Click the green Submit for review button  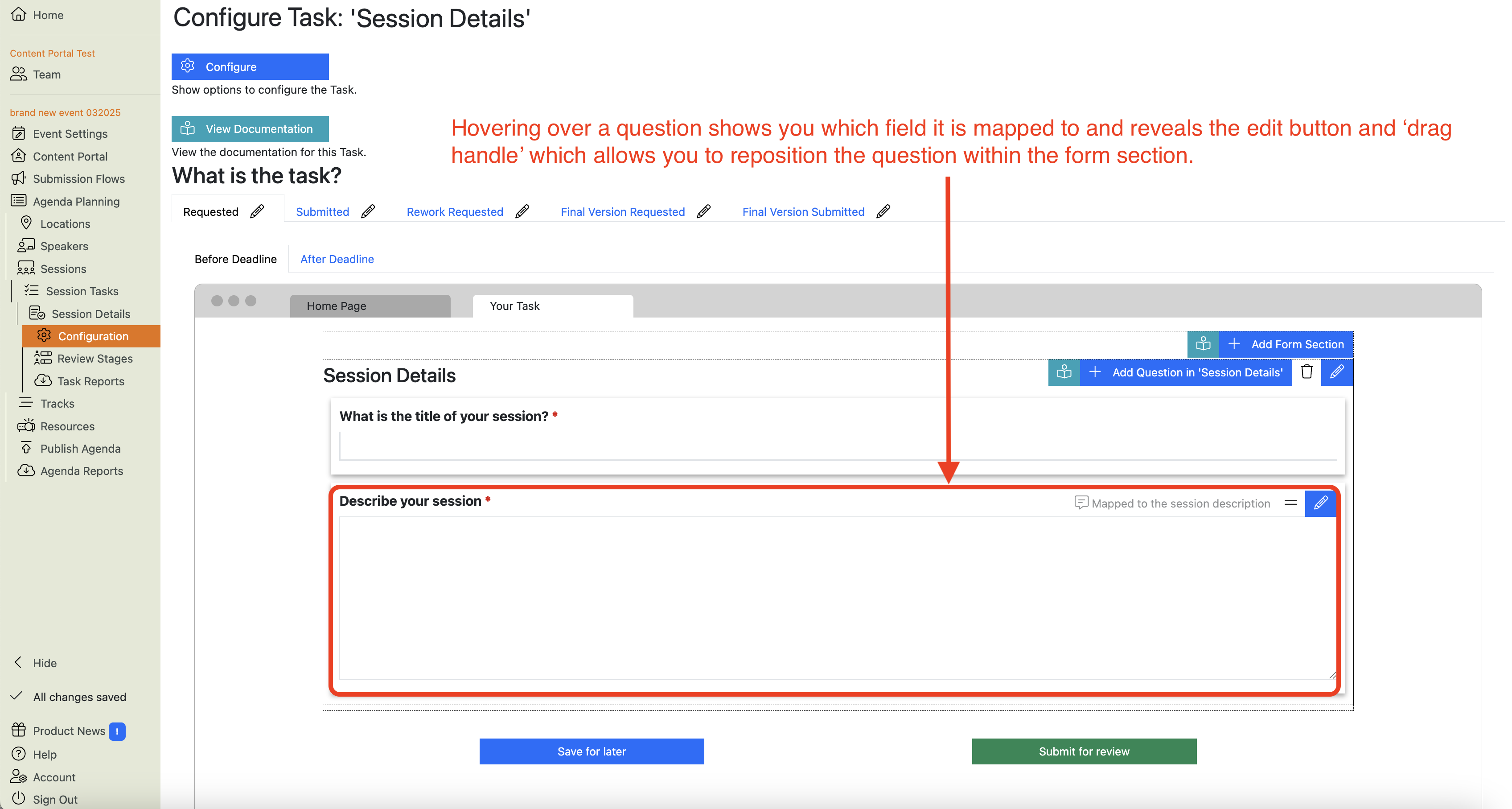tap(1084, 751)
